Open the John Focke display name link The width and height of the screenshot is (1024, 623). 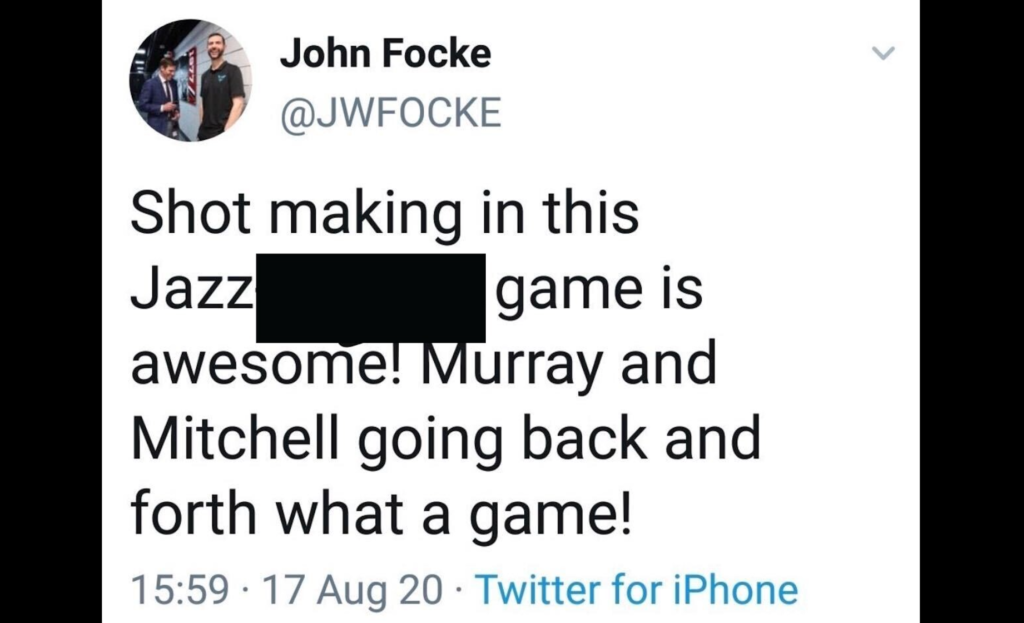coord(385,53)
